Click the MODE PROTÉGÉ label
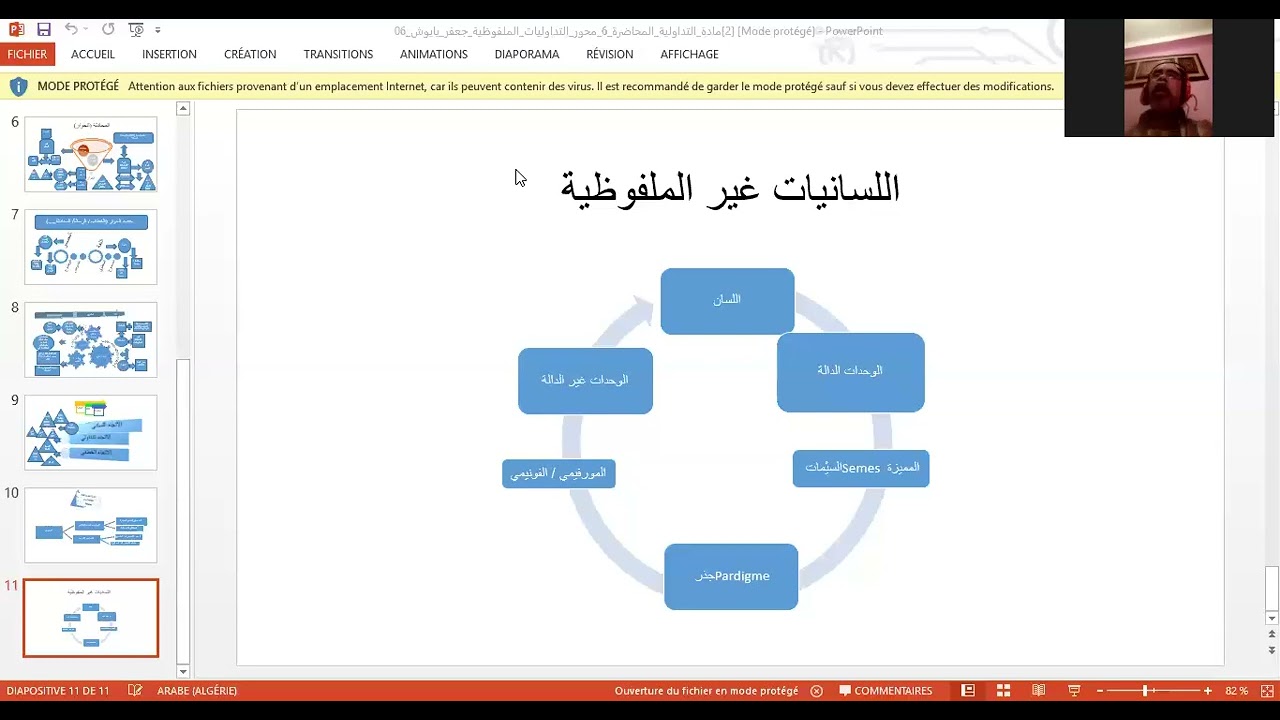This screenshot has width=1280, height=720. 78,86
